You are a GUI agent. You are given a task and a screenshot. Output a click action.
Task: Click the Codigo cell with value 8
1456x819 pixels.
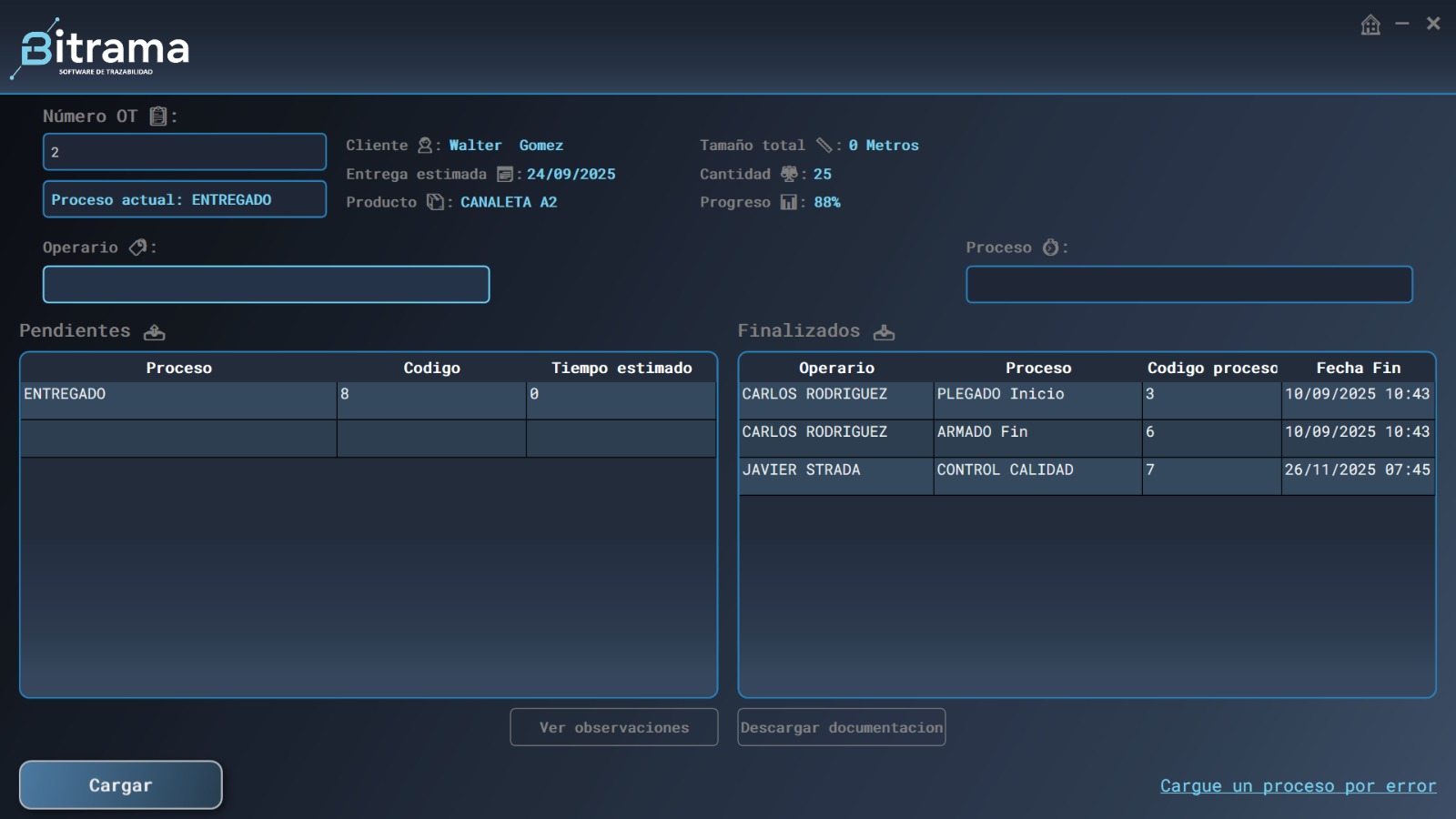point(432,400)
